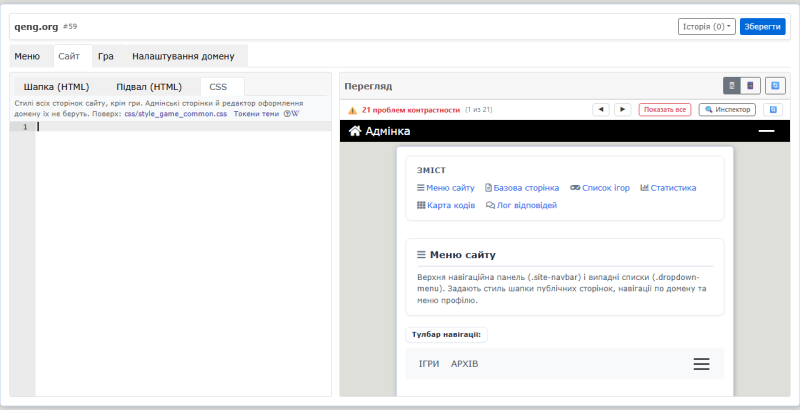Click the Перегляд panel heading
800x410 pixels.
point(368,86)
